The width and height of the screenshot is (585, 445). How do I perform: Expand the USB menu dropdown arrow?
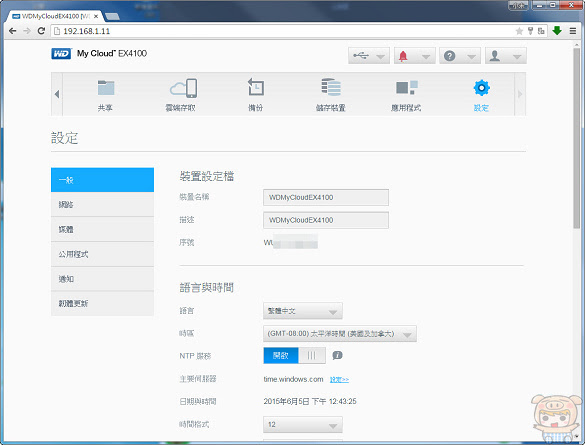380,57
